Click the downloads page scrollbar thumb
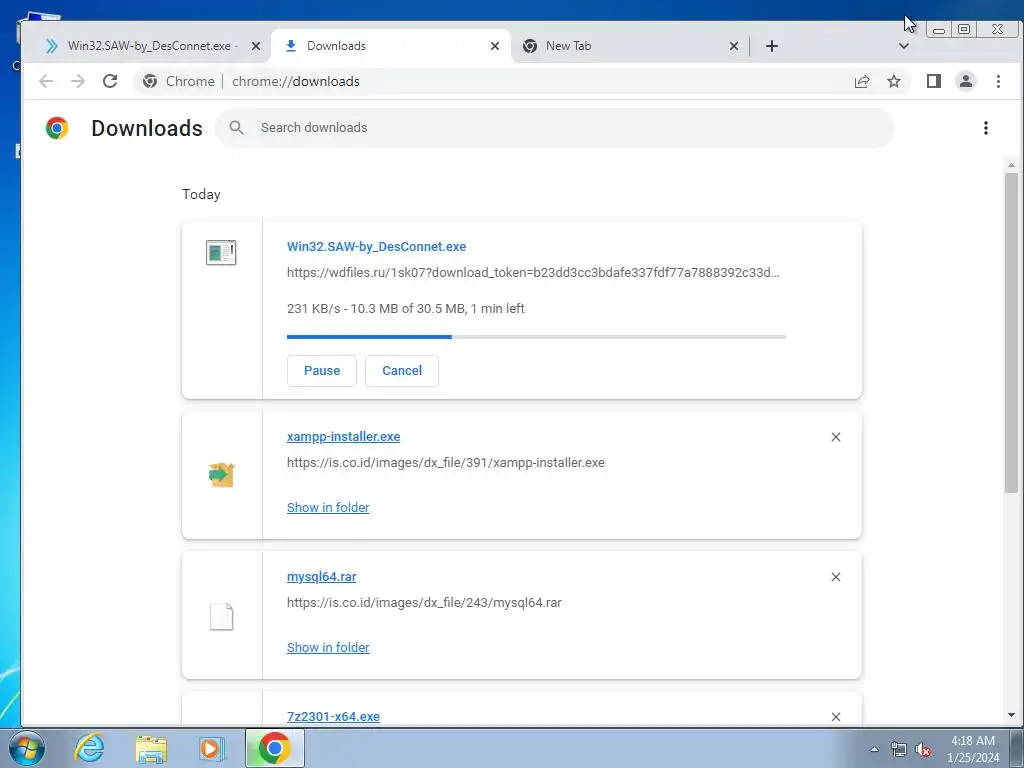Image resolution: width=1024 pixels, height=768 pixels. [x=1011, y=333]
